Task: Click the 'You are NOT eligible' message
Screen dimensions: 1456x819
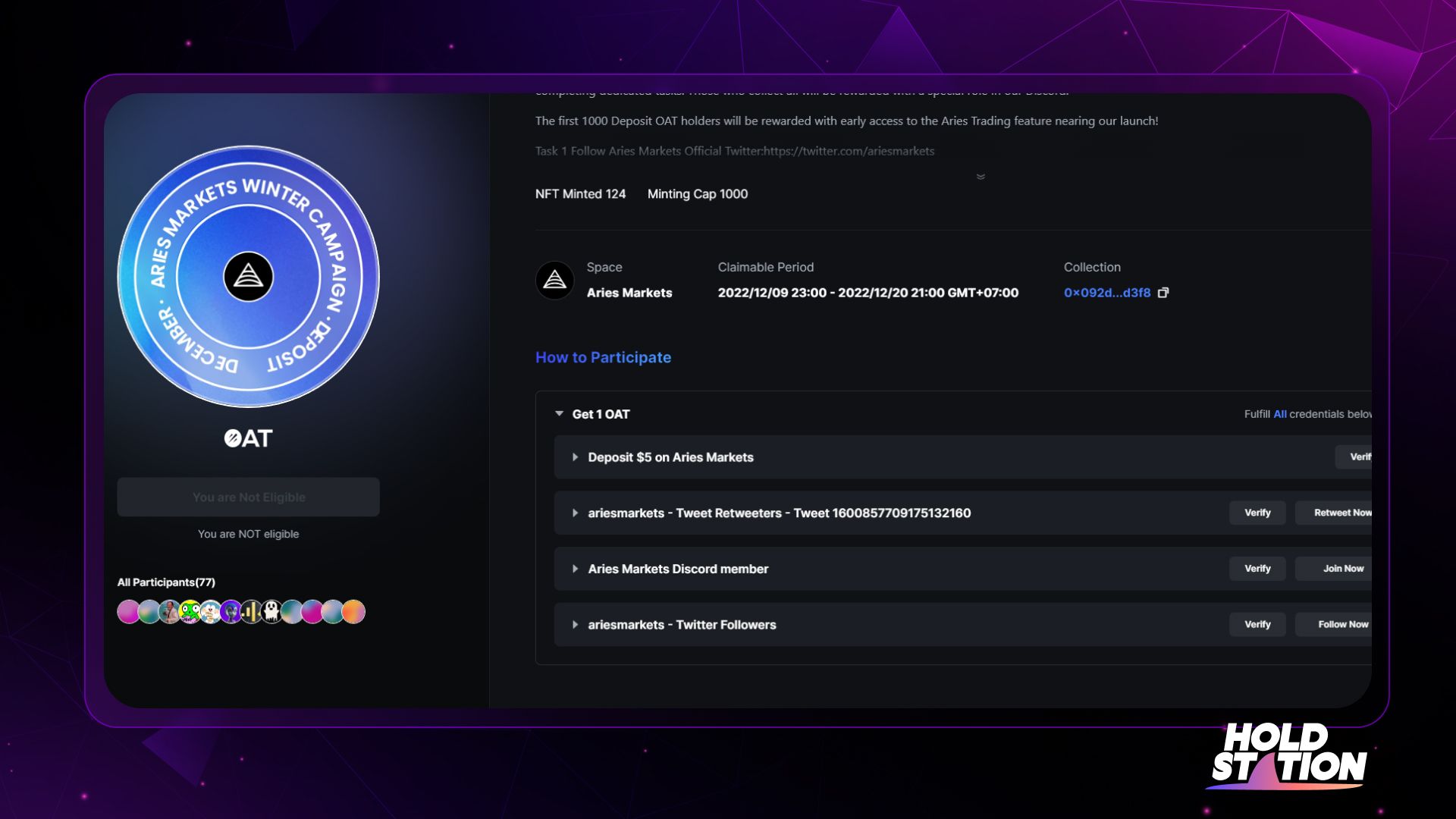Action: tap(249, 534)
